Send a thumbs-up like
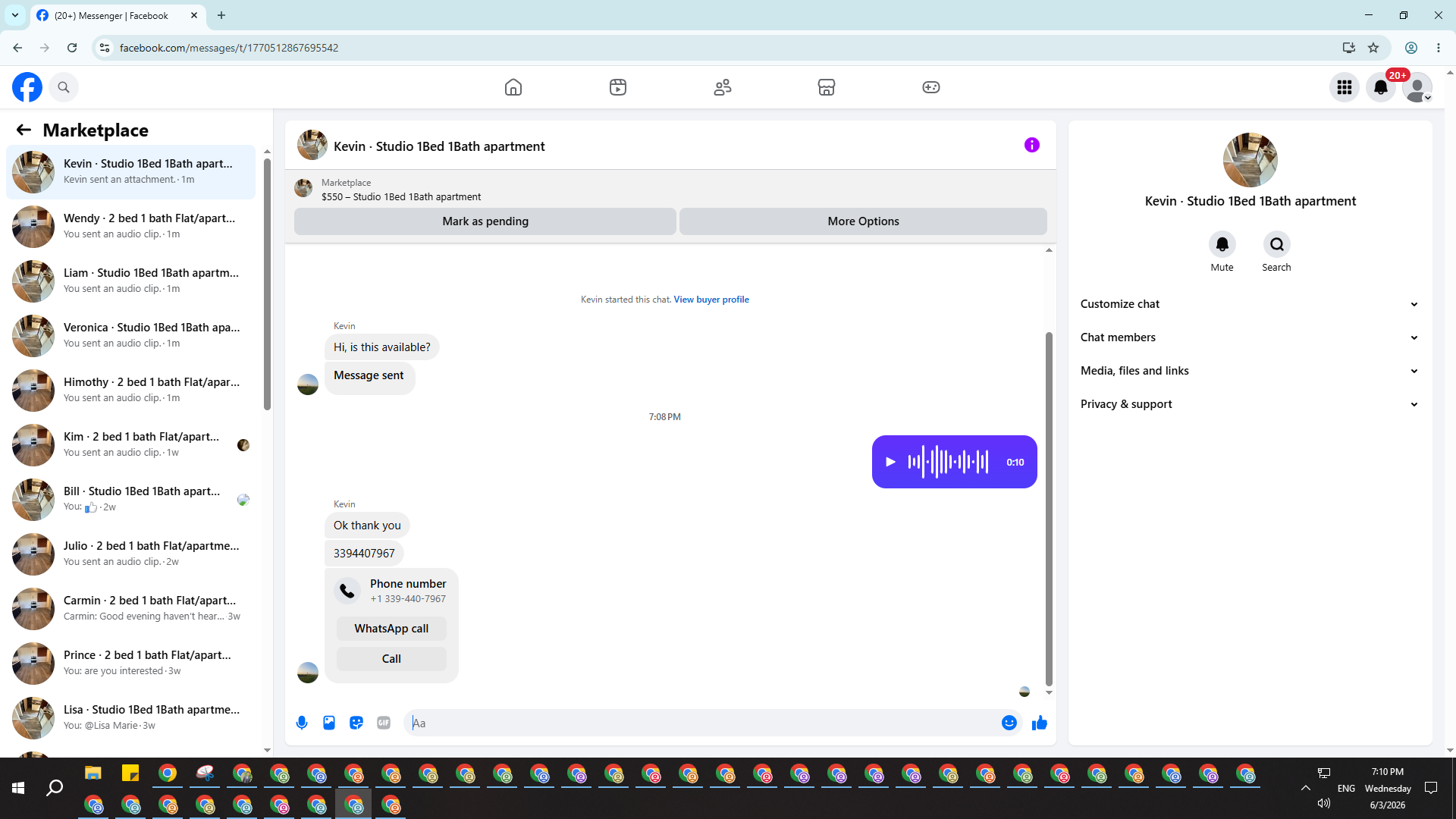1456x819 pixels. coord(1040,723)
